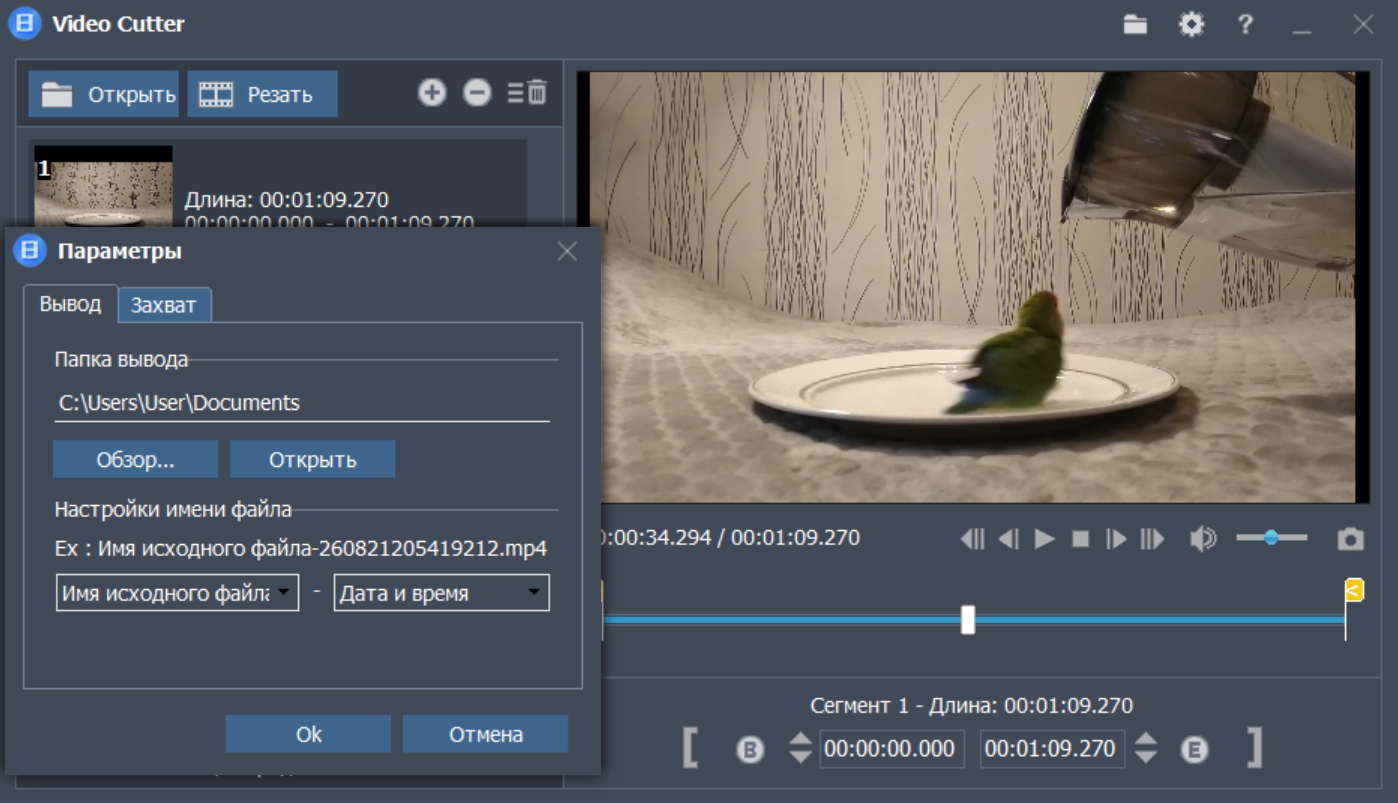Select the Вывод tab
Viewport: 1398px width, 803px height.
[x=71, y=304]
